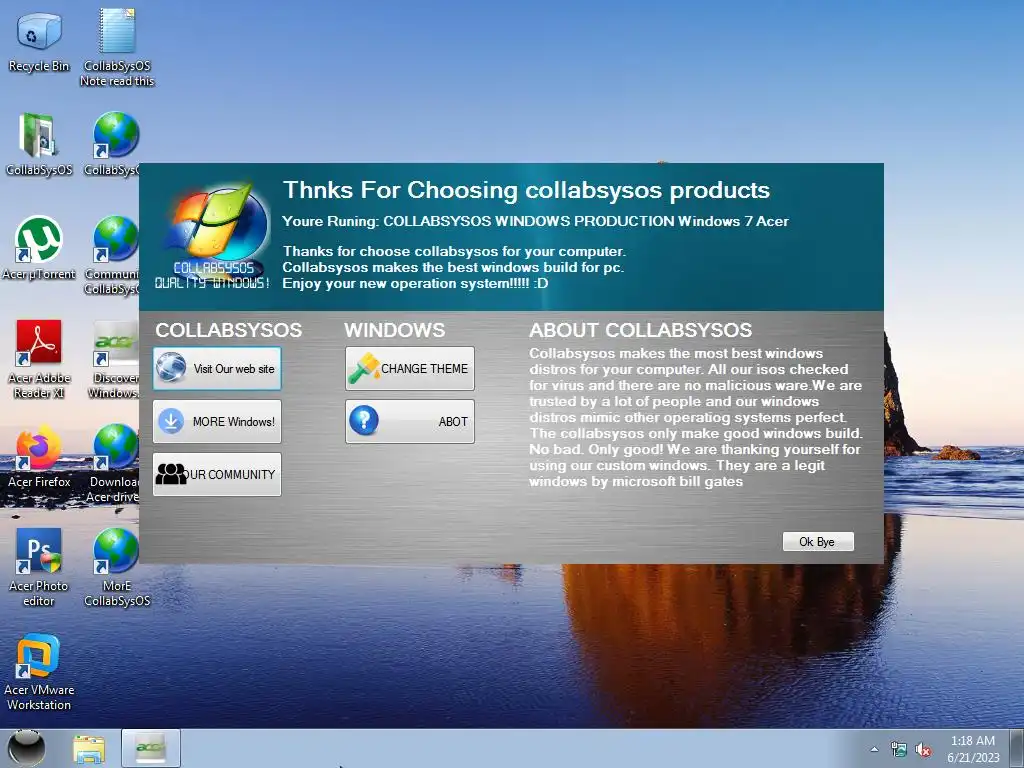Open the Start menu orb
This screenshot has height=768, width=1024.
tap(26, 748)
